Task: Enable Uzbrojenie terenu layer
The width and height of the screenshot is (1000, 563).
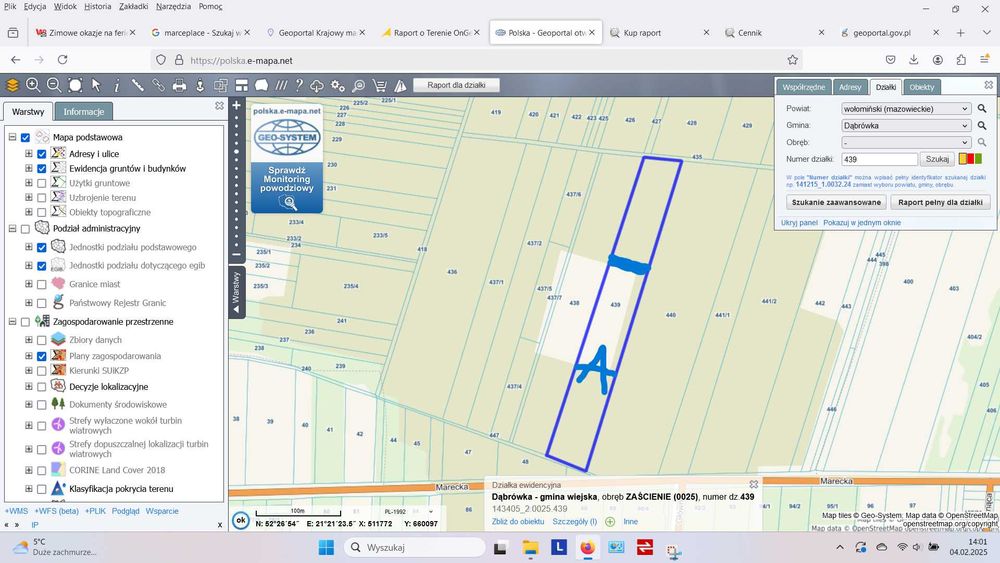Action: (41, 198)
